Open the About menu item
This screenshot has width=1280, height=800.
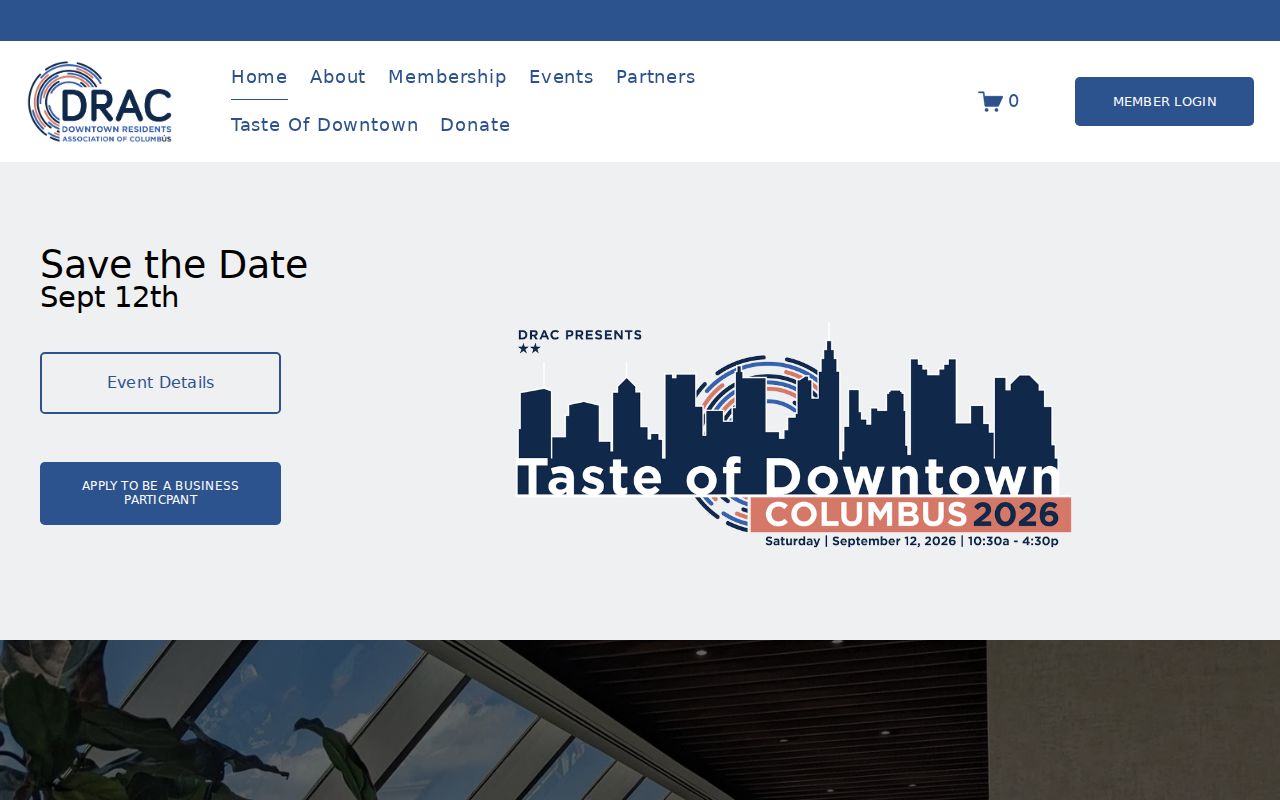click(x=338, y=77)
